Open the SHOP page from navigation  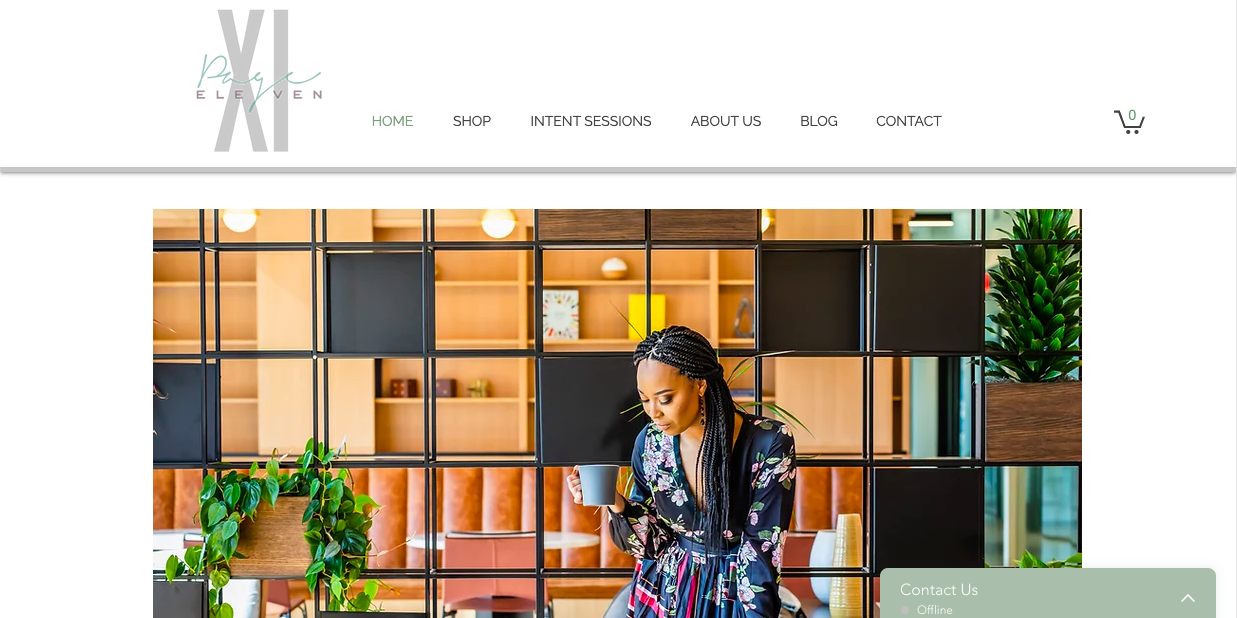pyautogui.click(x=472, y=121)
